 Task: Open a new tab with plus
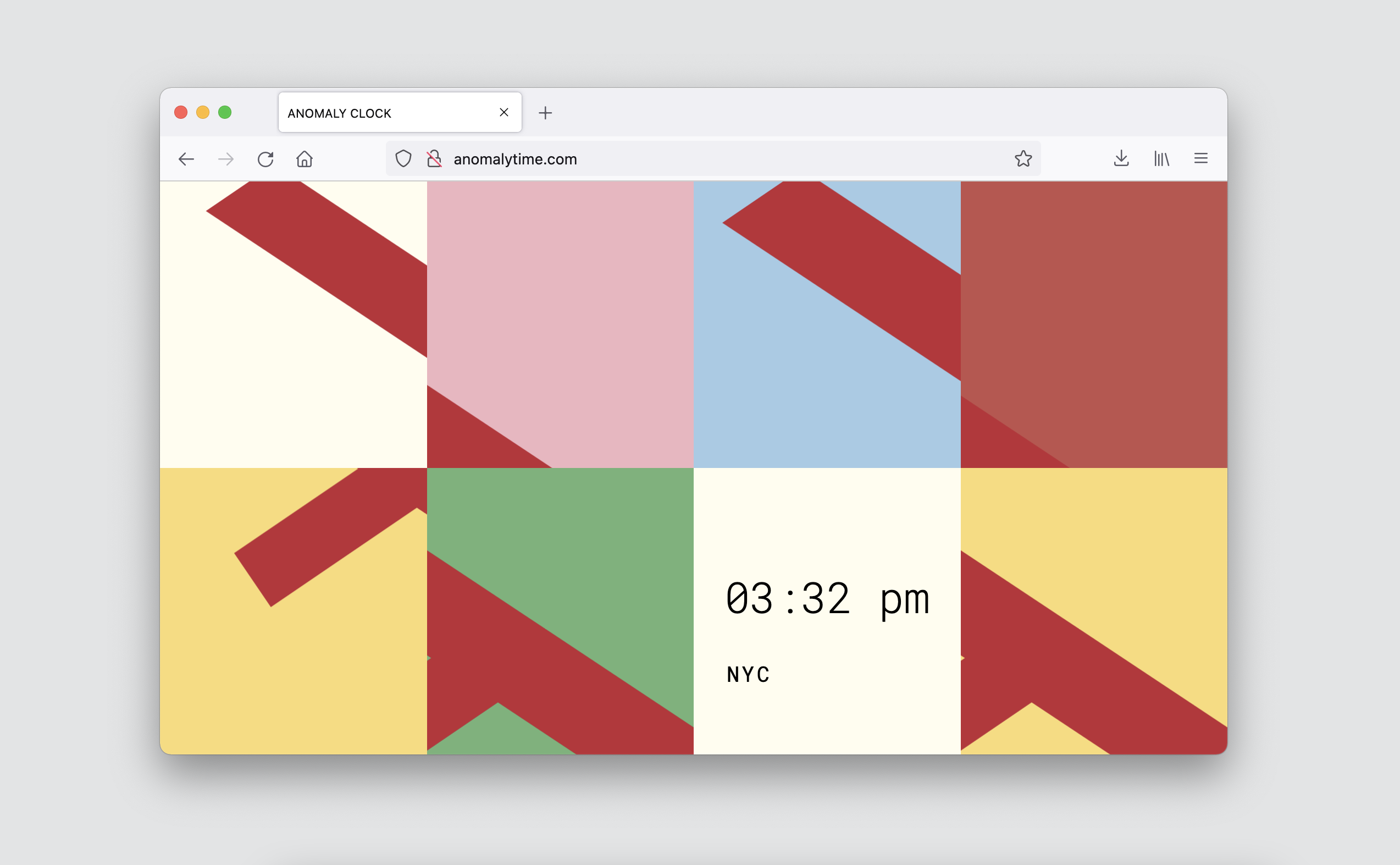(545, 113)
